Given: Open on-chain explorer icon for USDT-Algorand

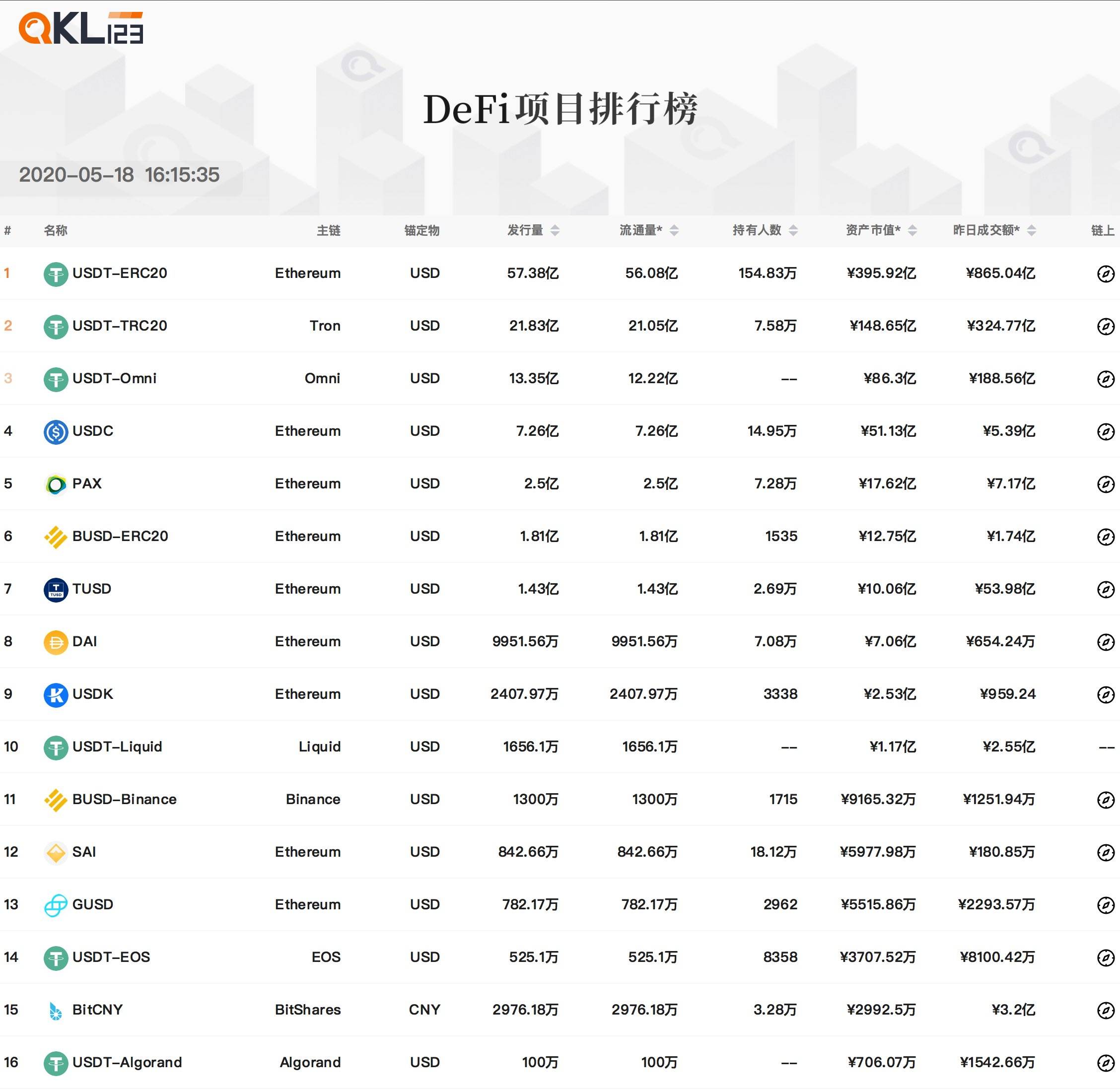Looking at the screenshot, I should (1105, 1063).
